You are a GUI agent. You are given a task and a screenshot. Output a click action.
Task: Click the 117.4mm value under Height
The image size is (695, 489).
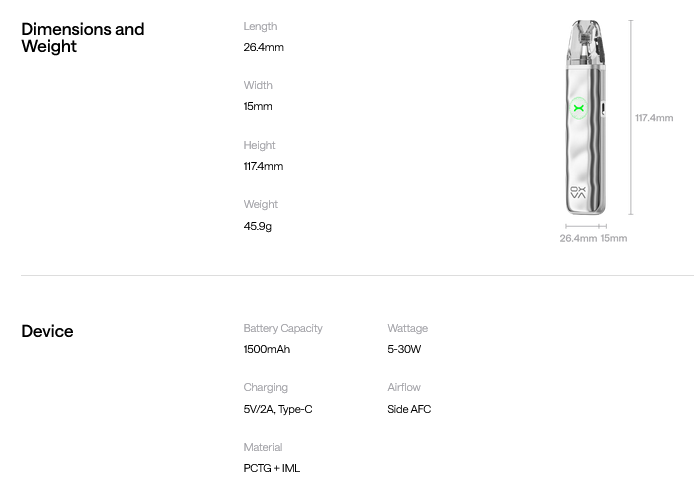(263, 166)
